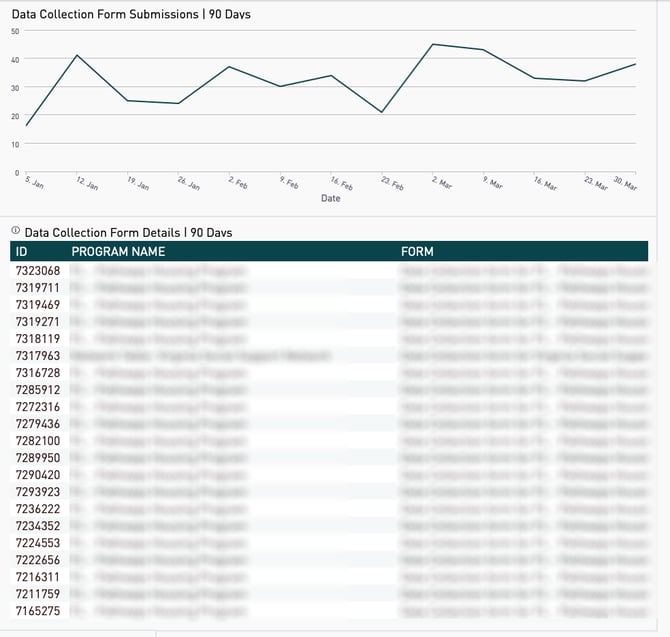The width and height of the screenshot is (670, 637).
Task: Click the 30 Mar final data point
Action: tap(635, 64)
